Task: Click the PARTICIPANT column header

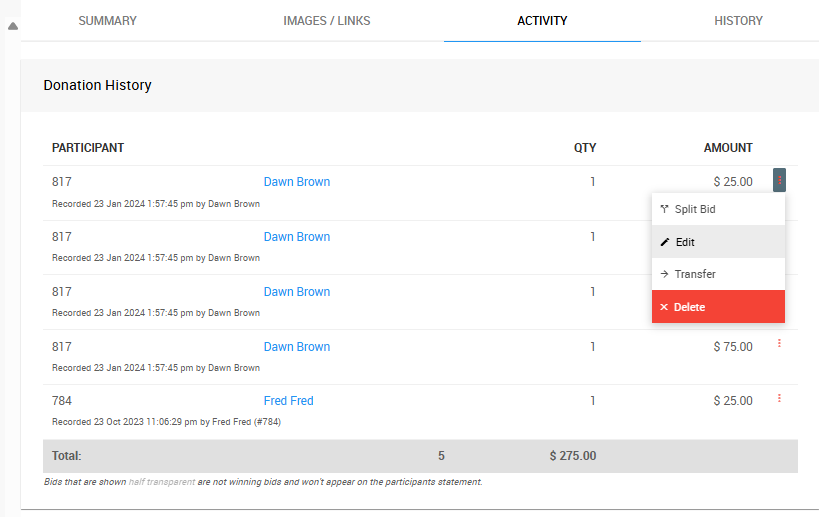Action: click(88, 148)
